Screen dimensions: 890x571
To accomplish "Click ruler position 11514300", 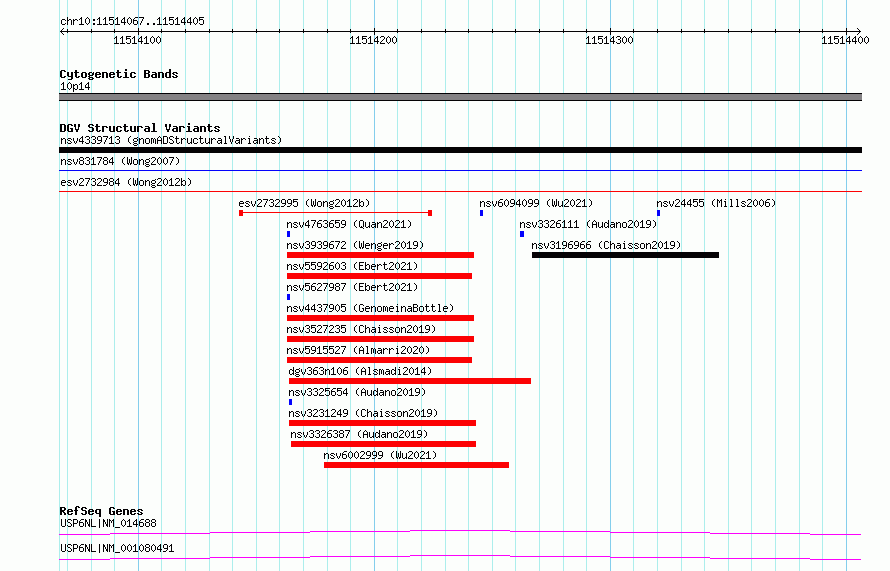I will point(610,40).
